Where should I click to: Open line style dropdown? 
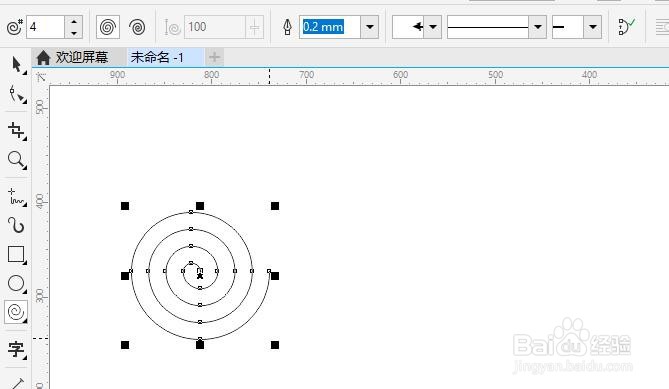point(538,27)
